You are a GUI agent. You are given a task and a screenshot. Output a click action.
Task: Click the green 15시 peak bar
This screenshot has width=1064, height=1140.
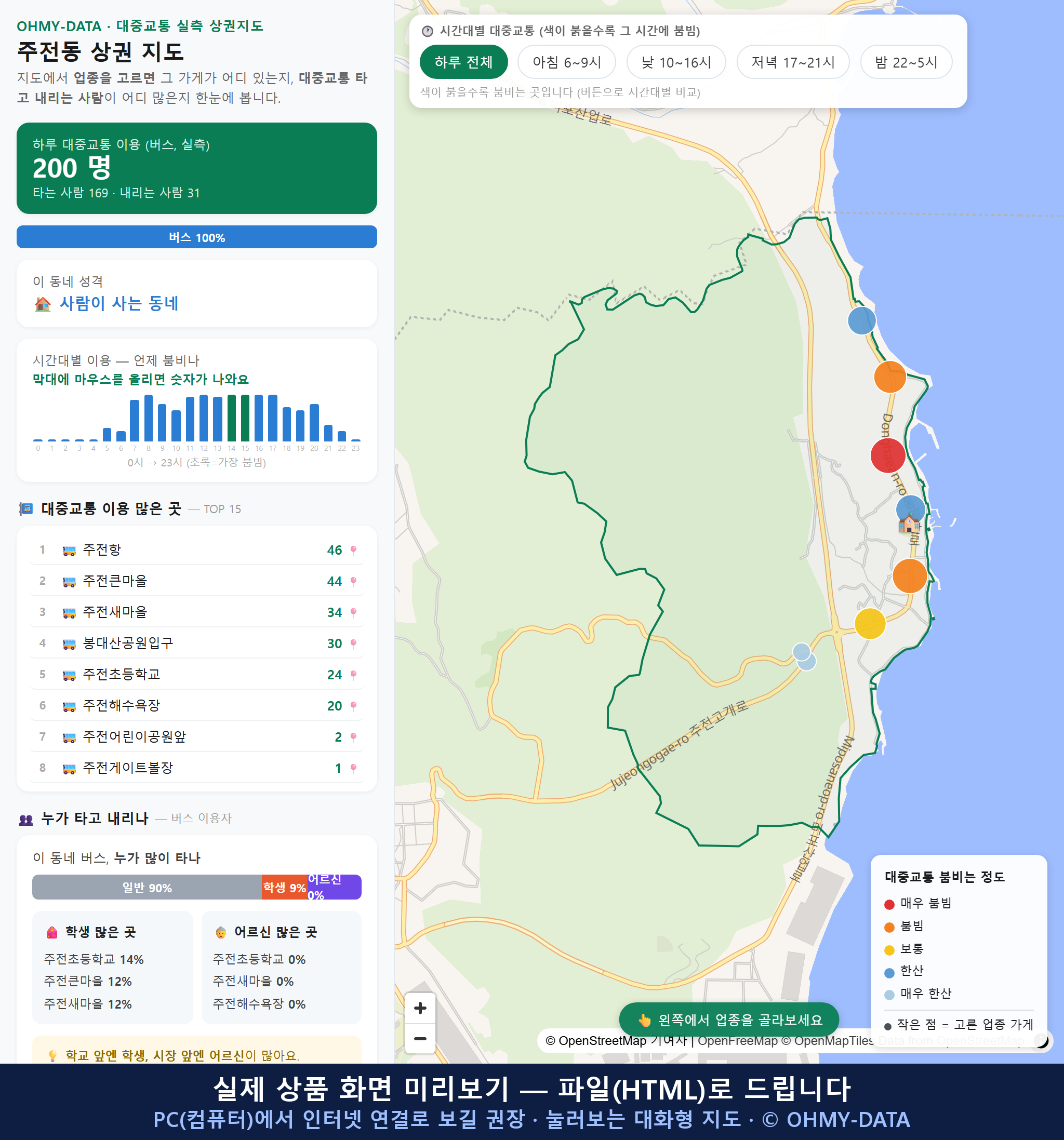(246, 418)
